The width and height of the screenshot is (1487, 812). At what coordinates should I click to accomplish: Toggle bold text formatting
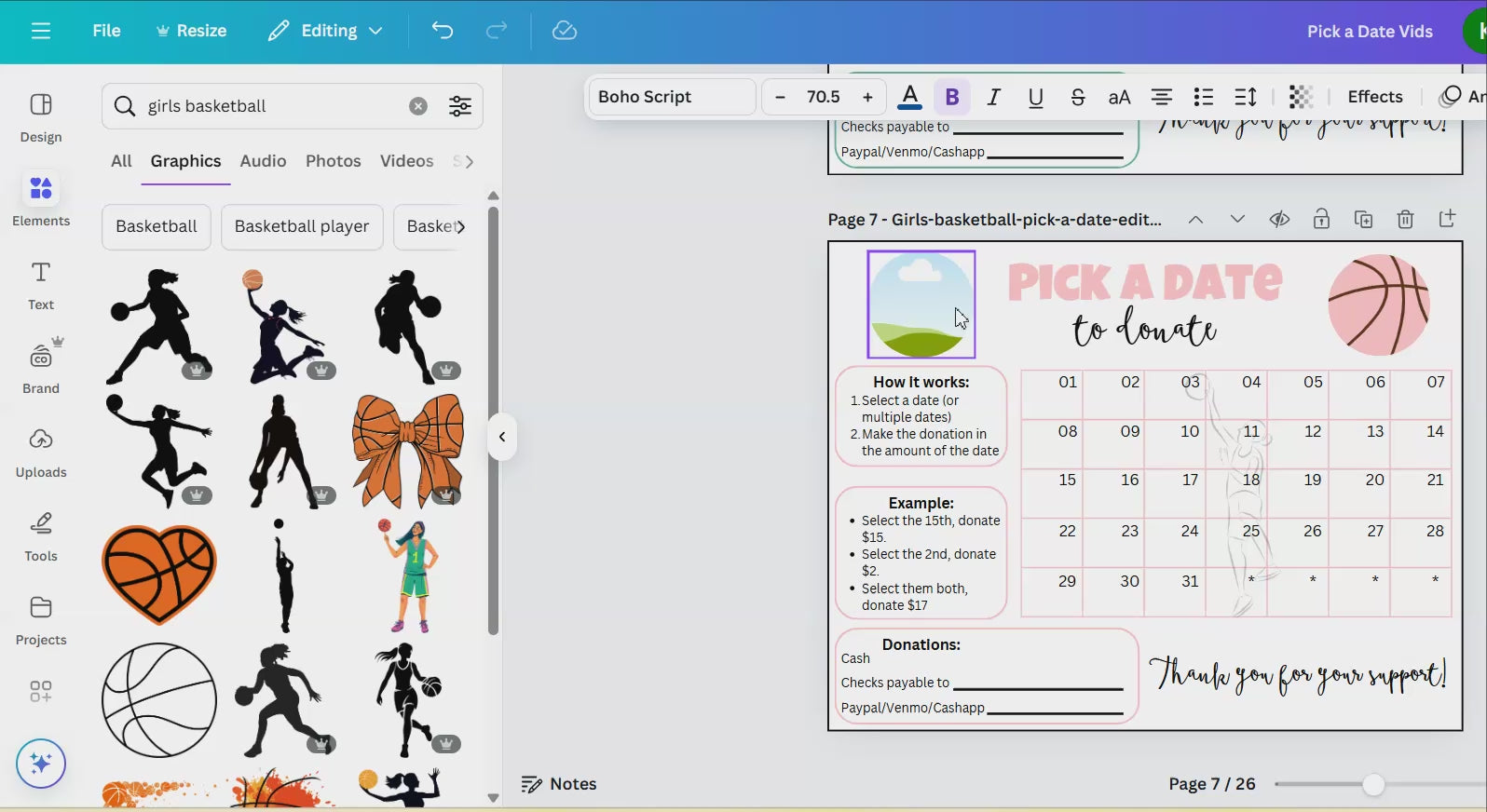pyautogui.click(x=952, y=97)
